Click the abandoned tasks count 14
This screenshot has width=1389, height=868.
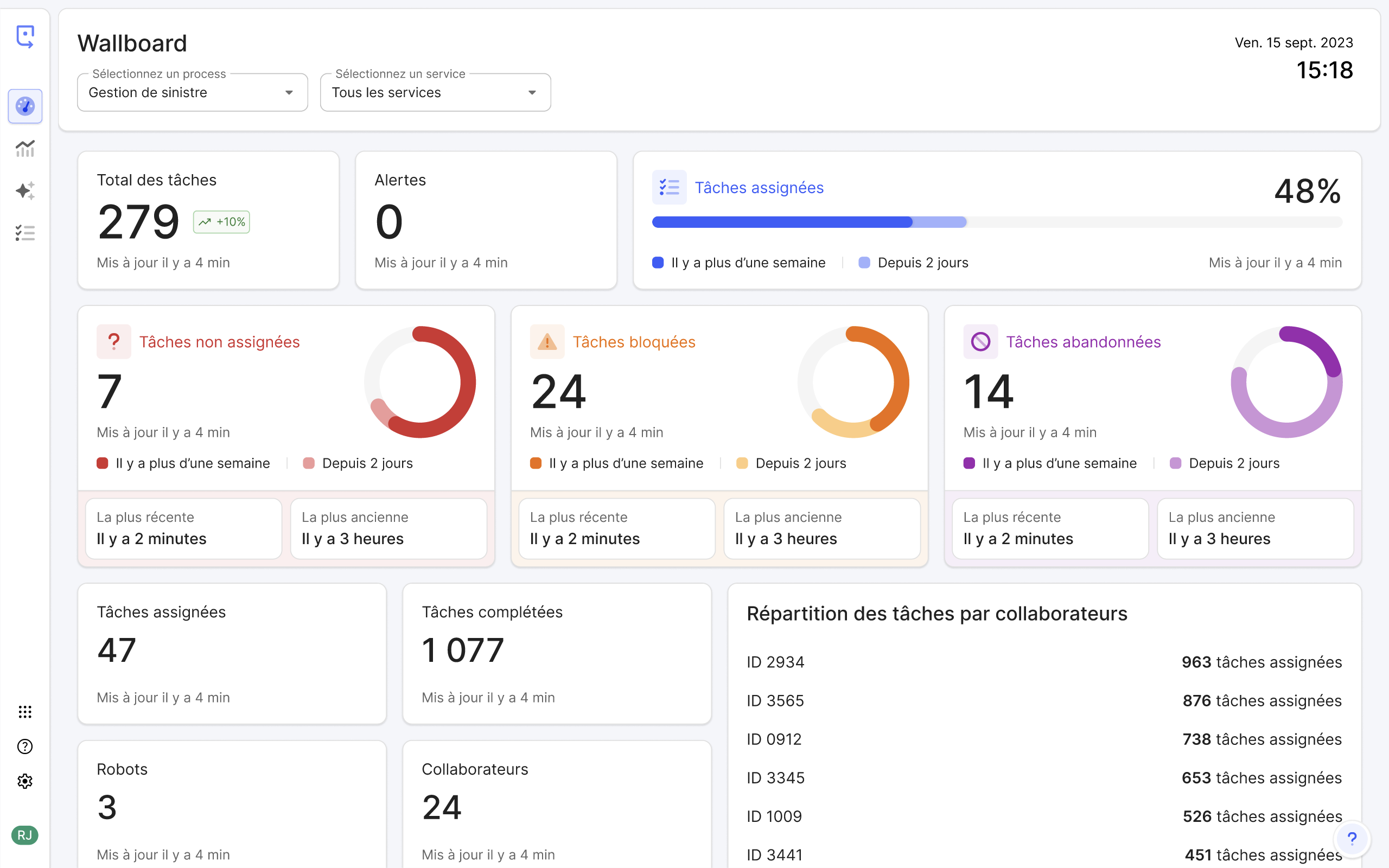point(989,392)
